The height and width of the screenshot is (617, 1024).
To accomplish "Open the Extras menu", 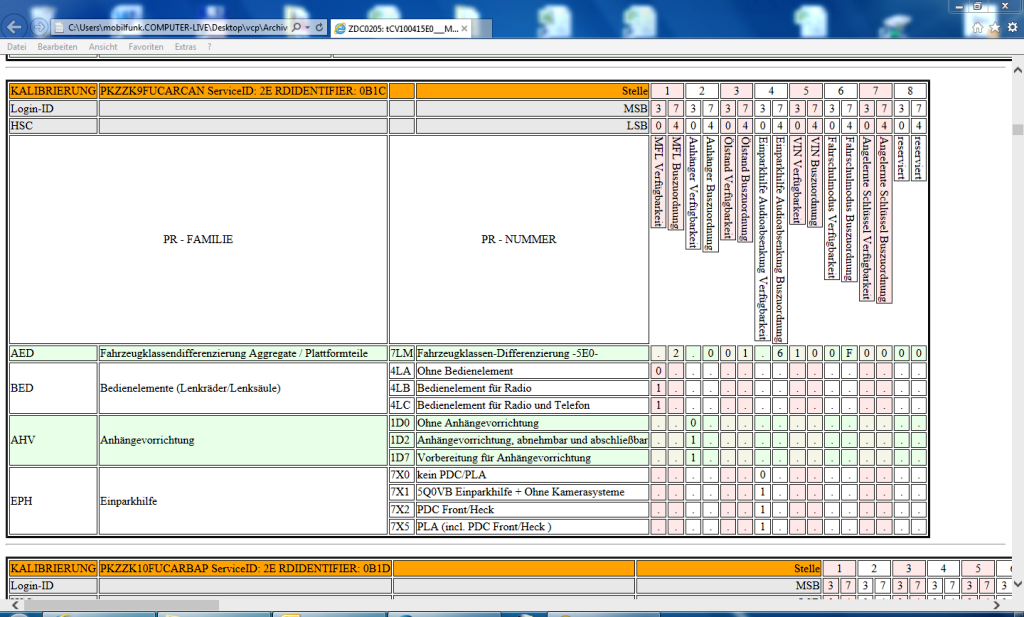I will (185, 47).
